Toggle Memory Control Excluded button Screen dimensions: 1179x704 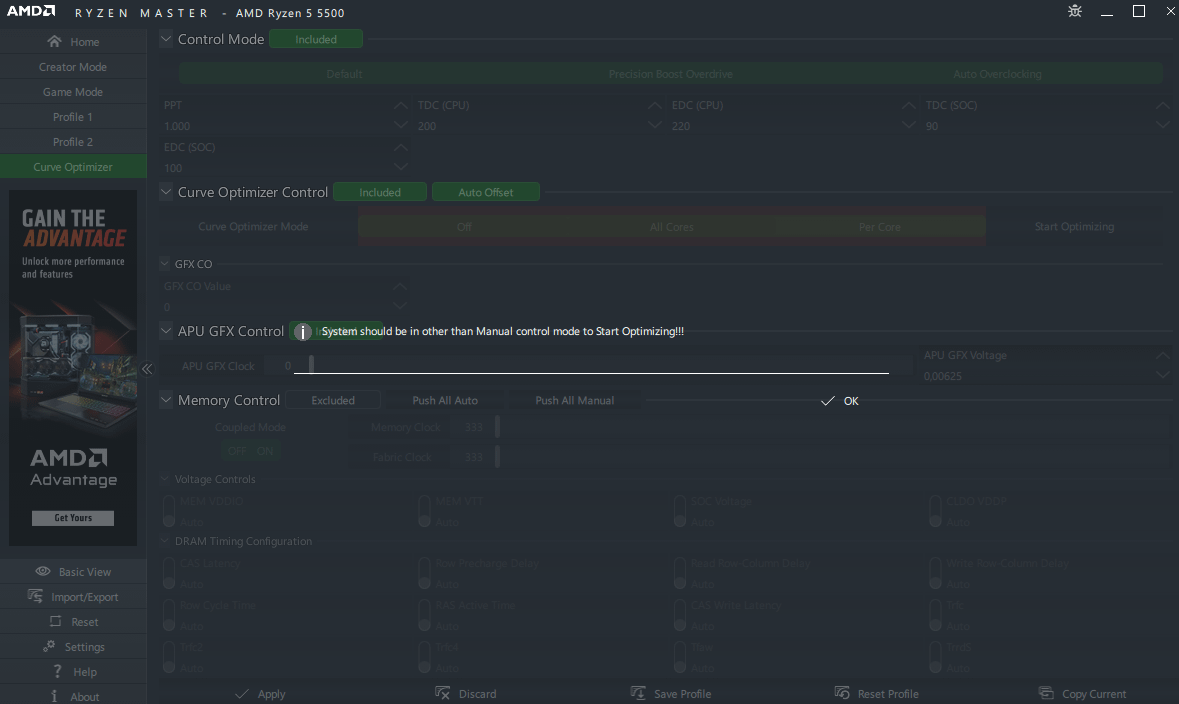[333, 400]
